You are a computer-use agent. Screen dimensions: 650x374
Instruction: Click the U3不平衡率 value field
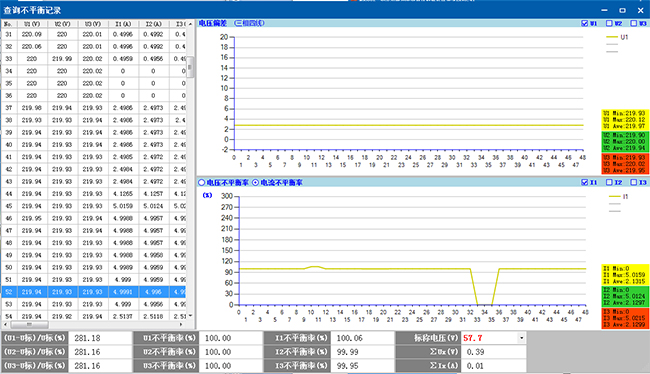231,366
